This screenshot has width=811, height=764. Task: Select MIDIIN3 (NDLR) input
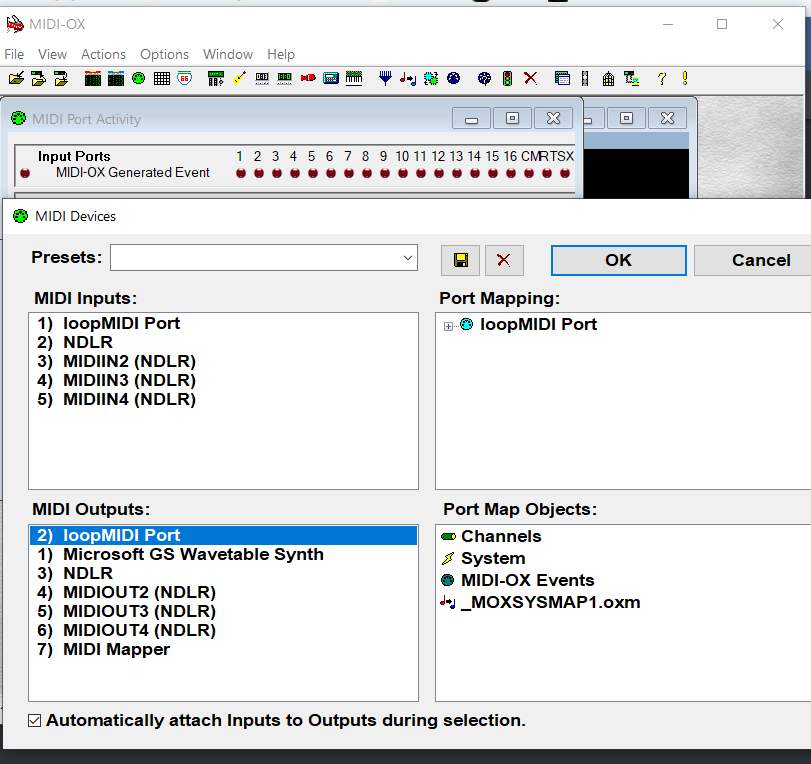pos(223,381)
